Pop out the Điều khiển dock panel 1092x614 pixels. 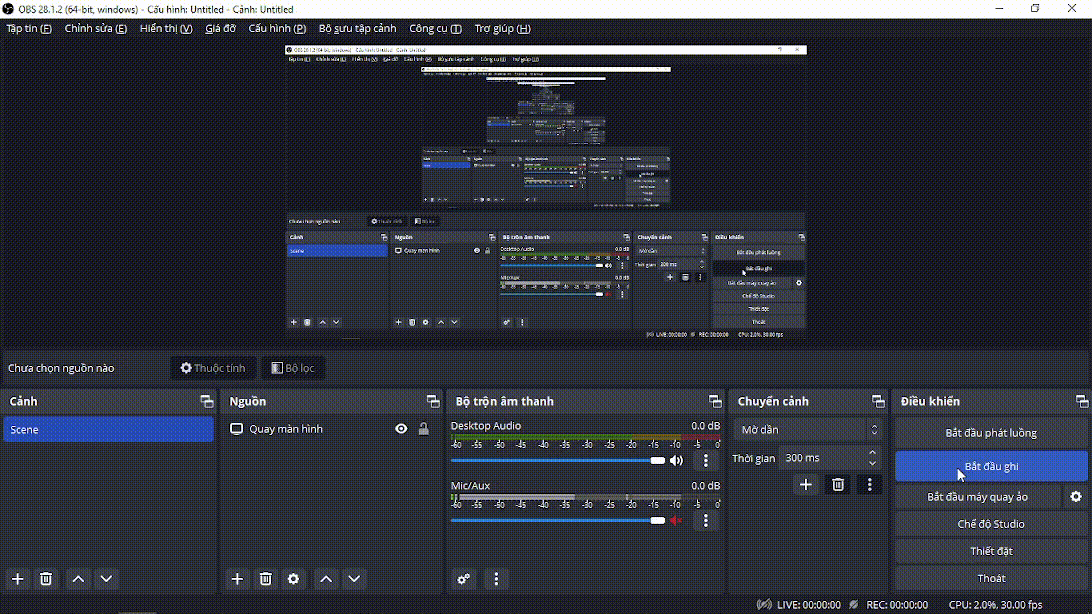click(1081, 402)
